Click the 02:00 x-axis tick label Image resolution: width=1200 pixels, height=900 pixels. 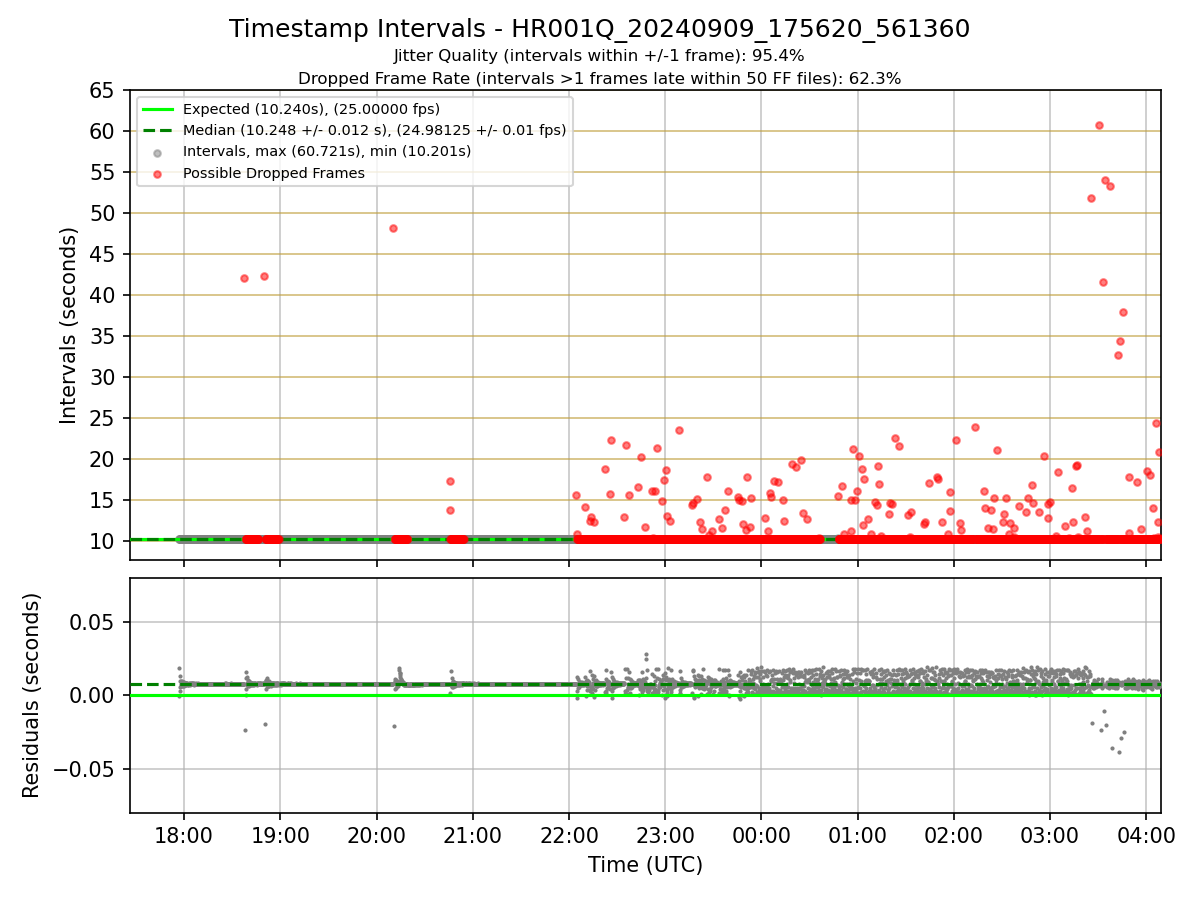(x=954, y=834)
